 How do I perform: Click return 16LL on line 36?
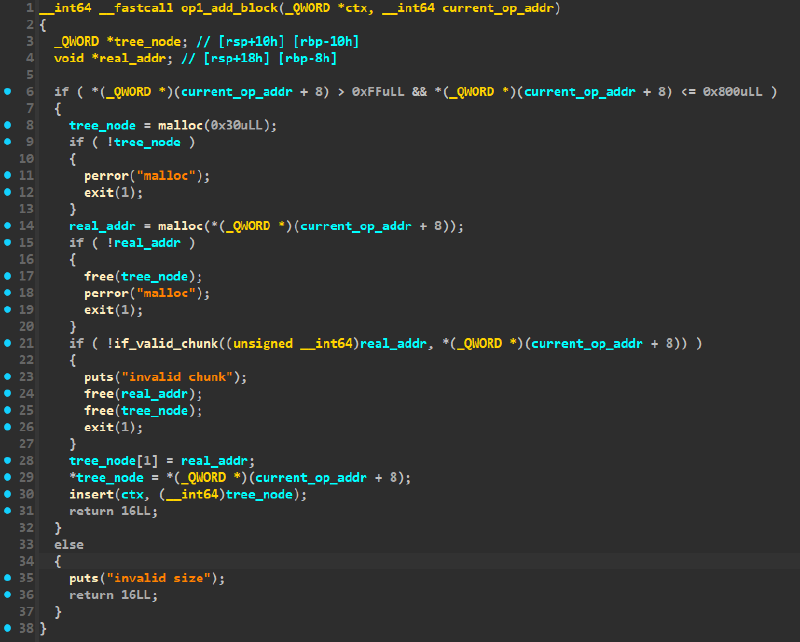click(110, 595)
